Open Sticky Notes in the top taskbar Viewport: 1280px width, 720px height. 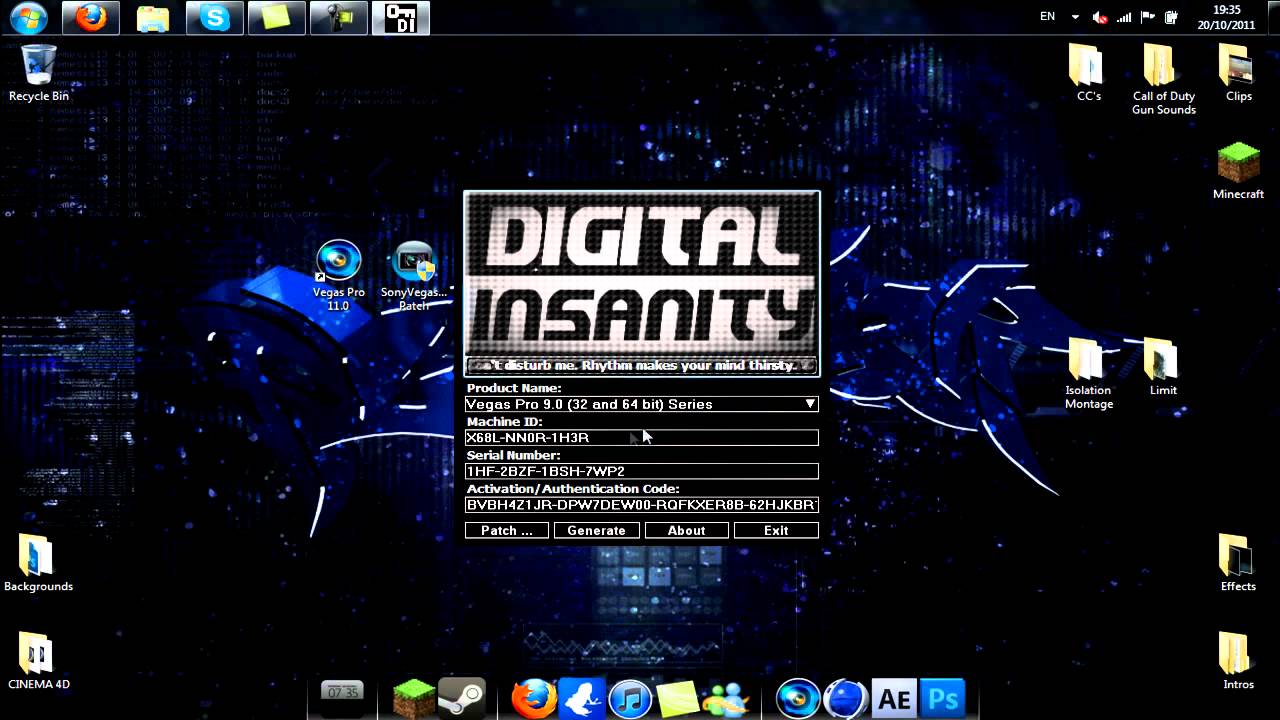276,17
